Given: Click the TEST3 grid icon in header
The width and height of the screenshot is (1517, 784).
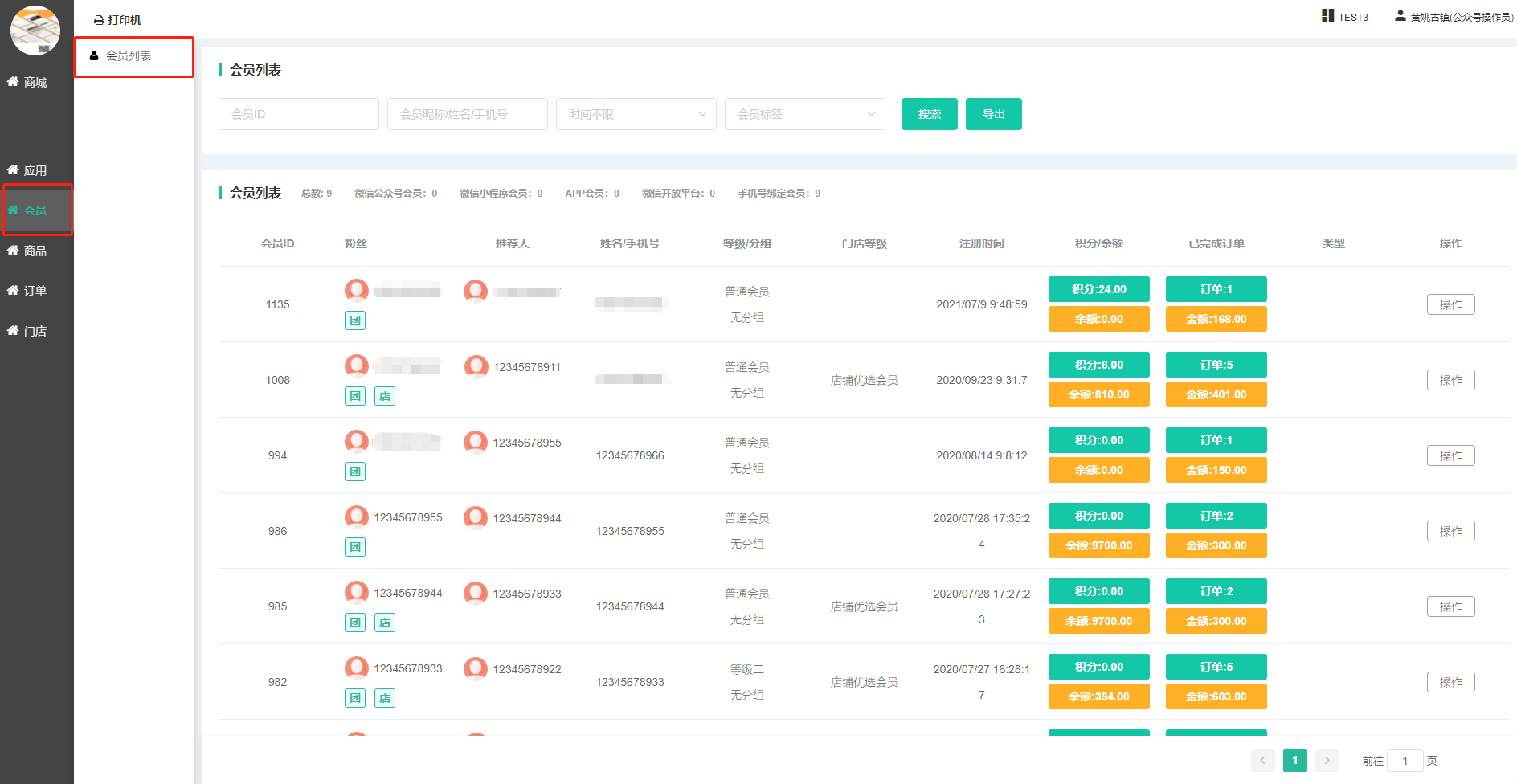Looking at the screenshot, I should 1327,16.
